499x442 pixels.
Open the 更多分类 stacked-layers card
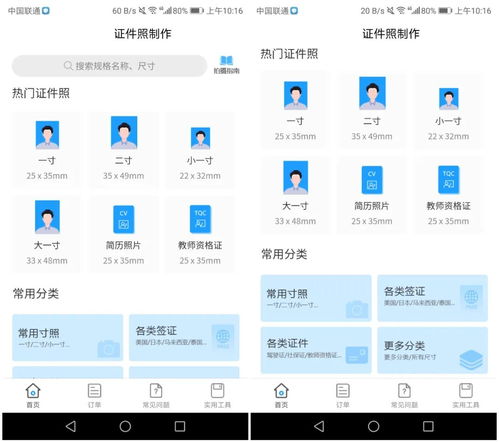pyautogui.click(x=432, y=350)
